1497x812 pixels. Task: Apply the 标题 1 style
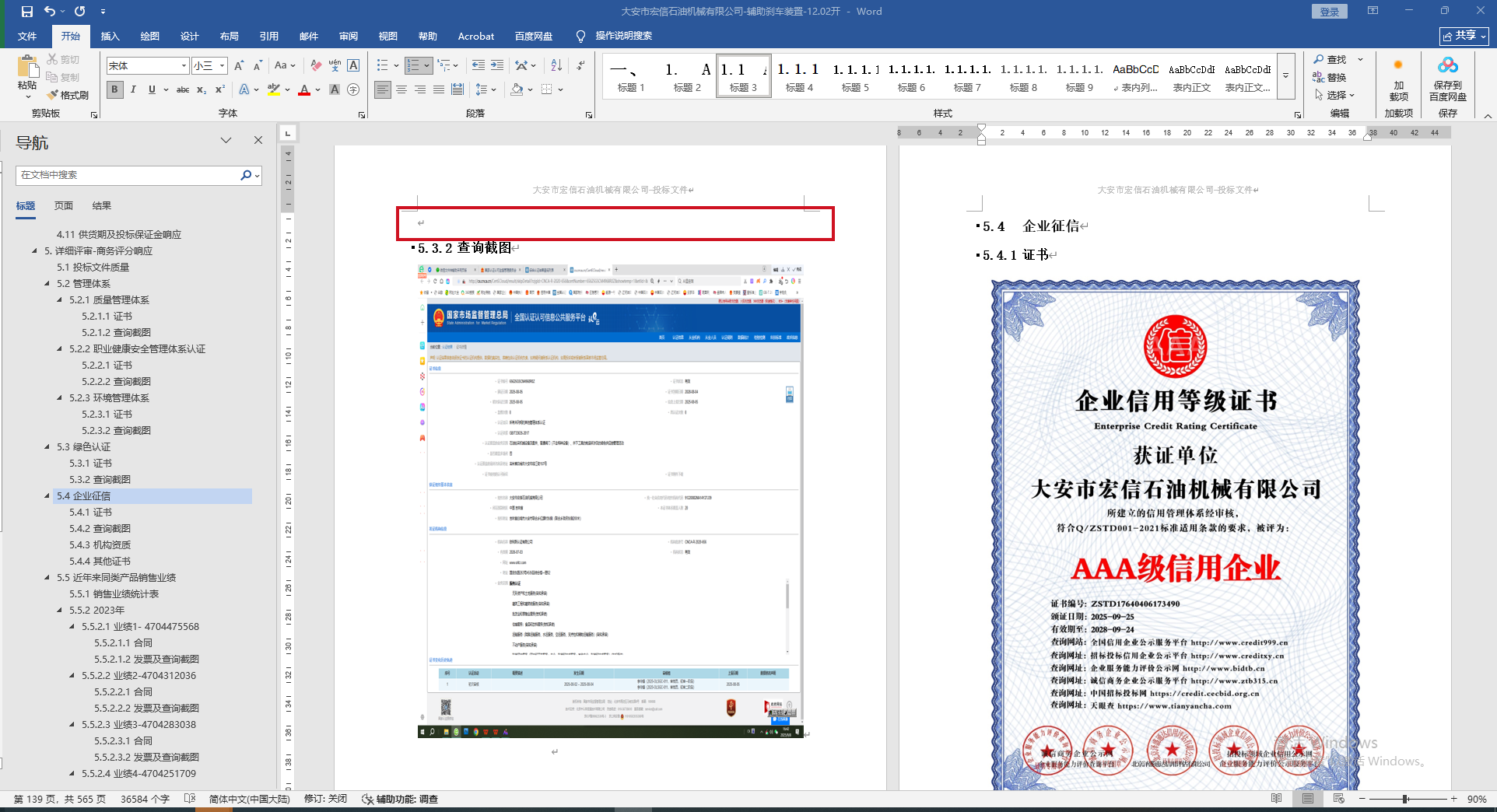coord(631,76)
